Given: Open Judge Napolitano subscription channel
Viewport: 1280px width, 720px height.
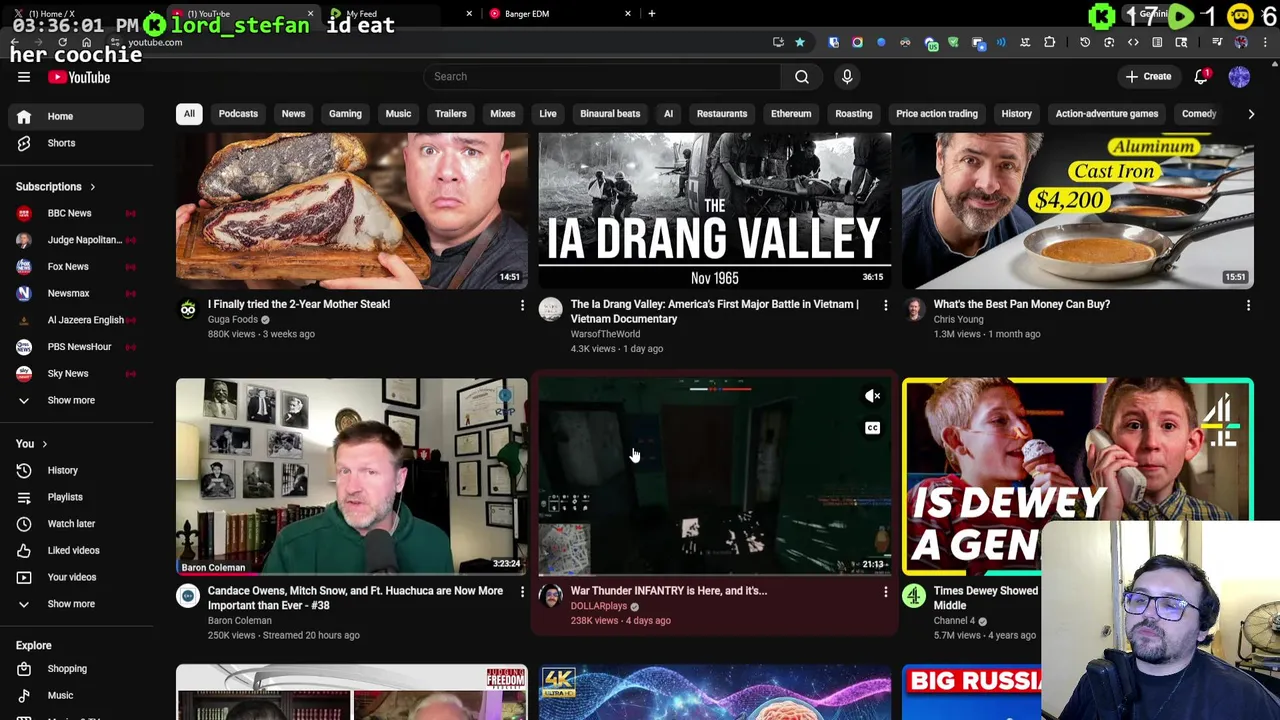Looking at the screenshot, I should click(76, 240).
